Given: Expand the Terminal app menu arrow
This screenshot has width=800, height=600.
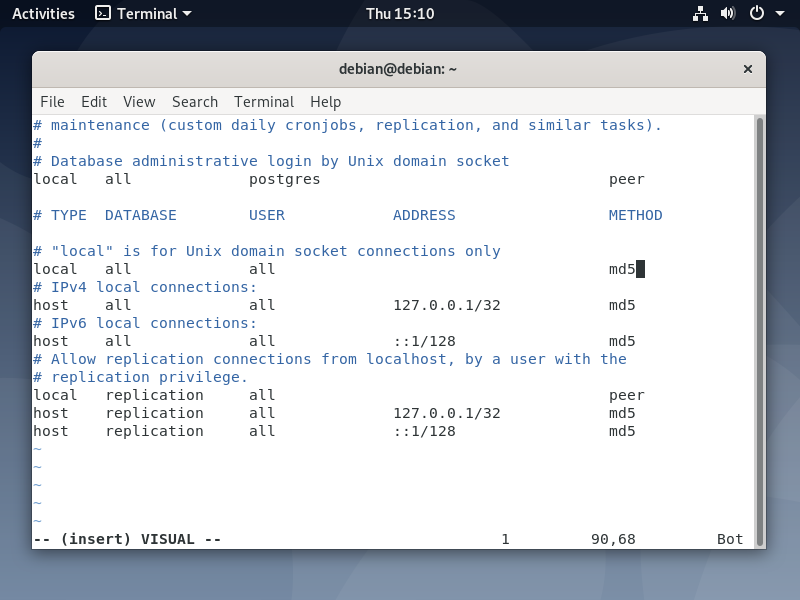Looking at the screenshot, I should (x=187, y=14).
